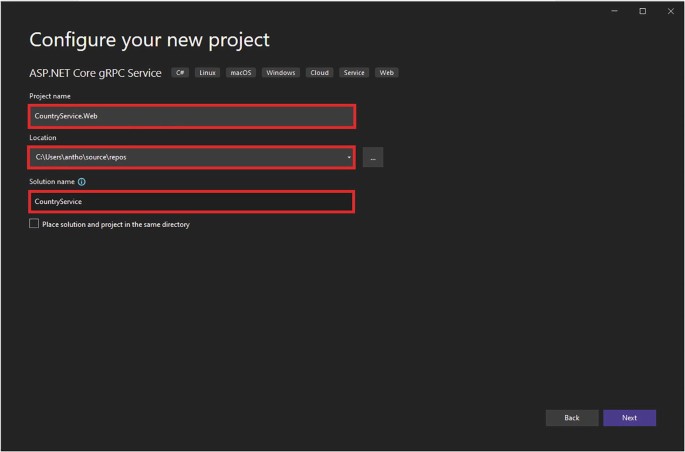This screenshot has height=452, width=685.
Task: Click the info icon beside Solution name
Action: click(82, 182)
